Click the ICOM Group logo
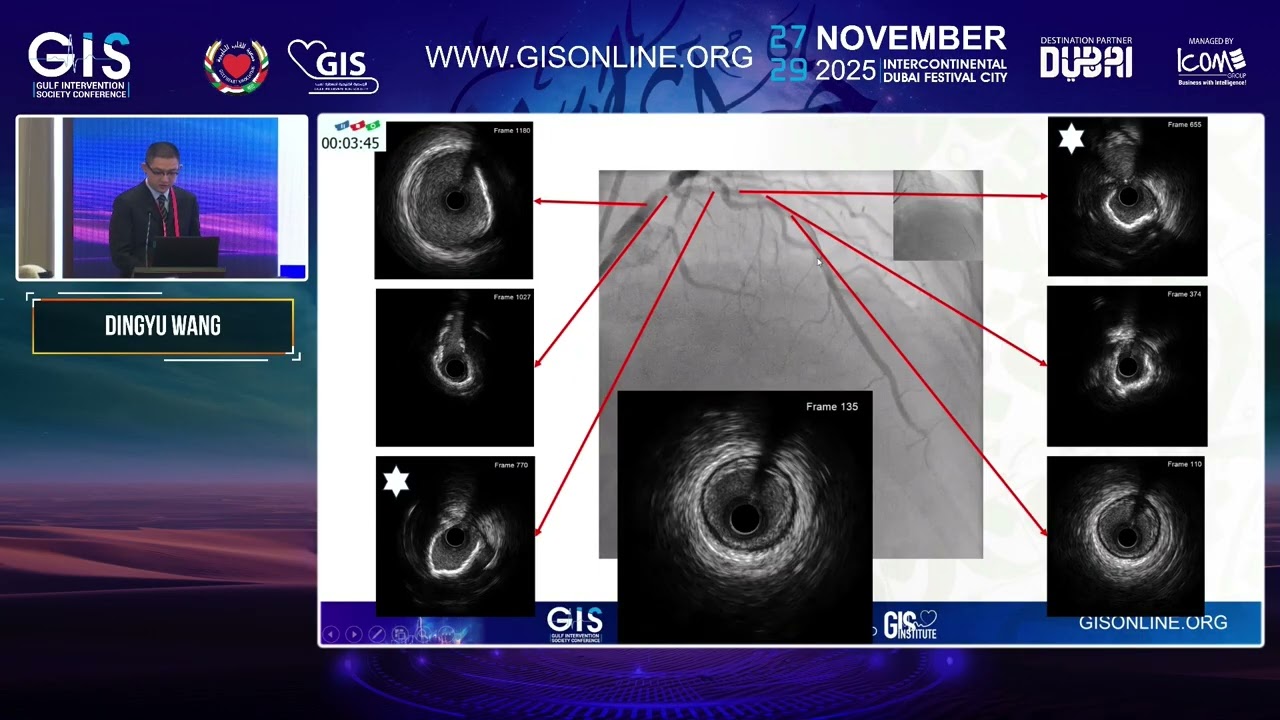 1211,62
